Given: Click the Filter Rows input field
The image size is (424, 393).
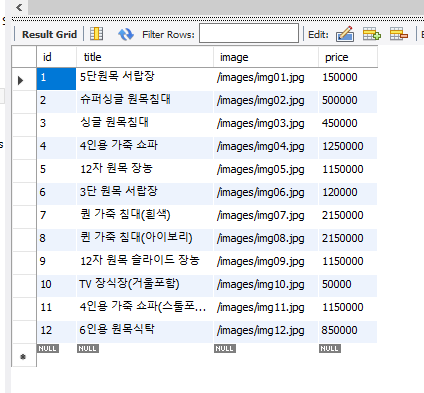Looking at the screenshot, I should [x=249, y=33].
